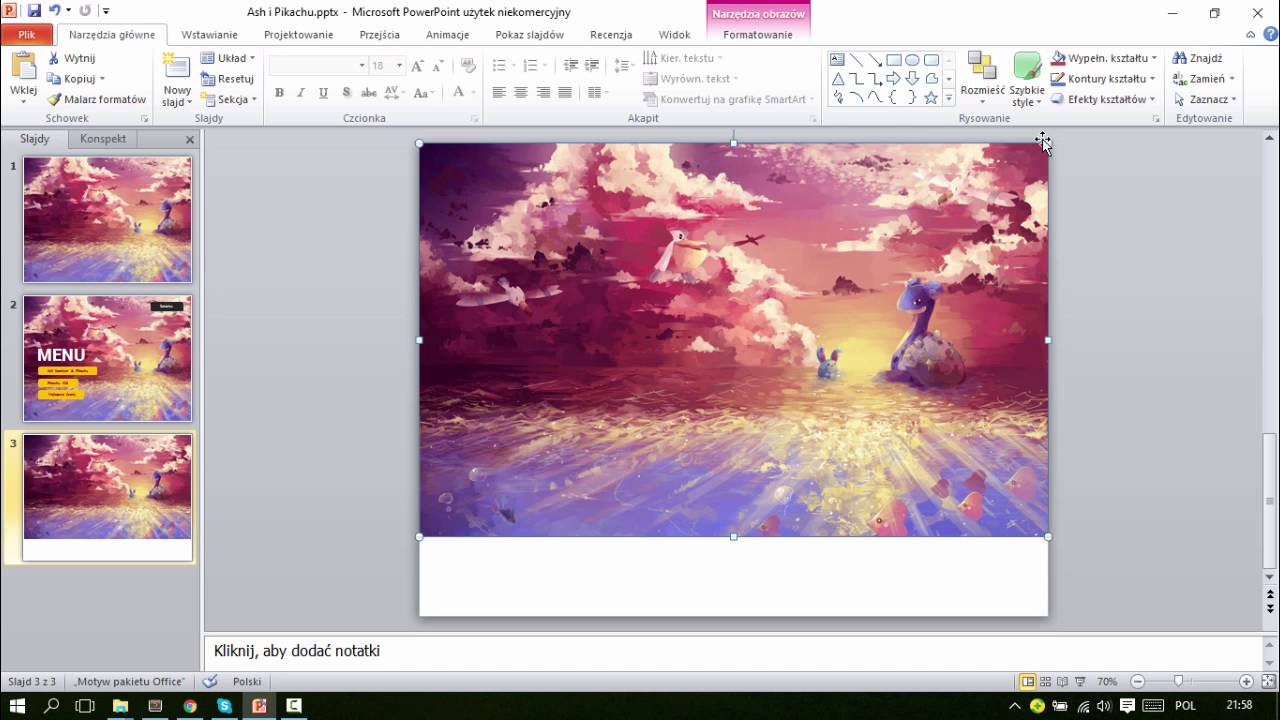The image size is (1280, 720).
Task: Switch to normal view in status bar
Action: (x=1027, y=682)
